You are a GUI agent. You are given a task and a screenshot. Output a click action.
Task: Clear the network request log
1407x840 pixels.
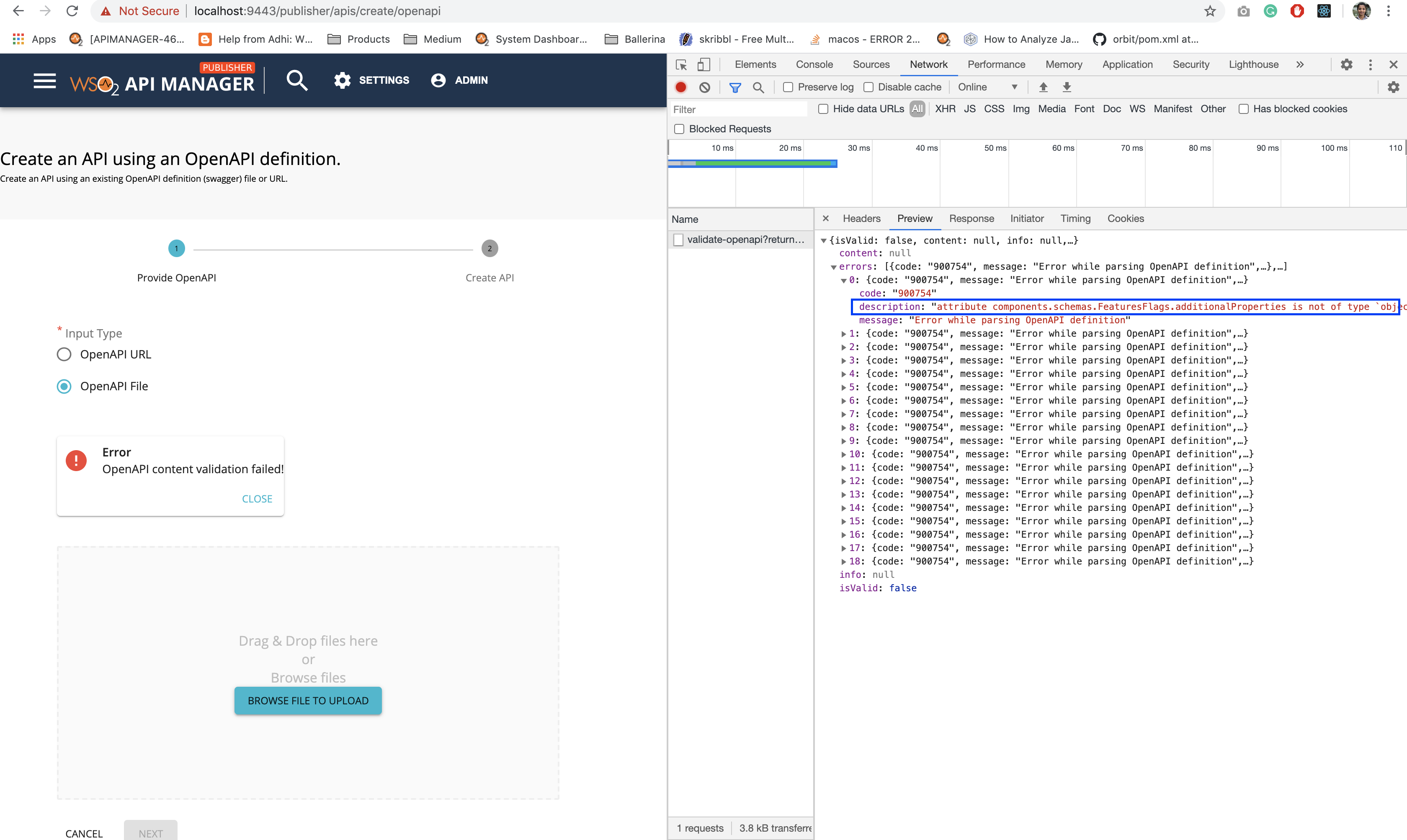pos(705,87)
